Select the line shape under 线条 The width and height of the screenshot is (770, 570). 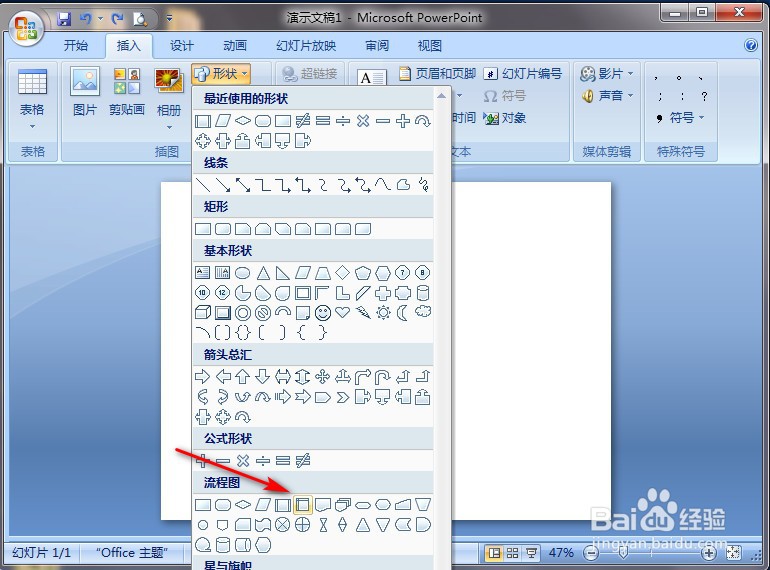[203, 185]
